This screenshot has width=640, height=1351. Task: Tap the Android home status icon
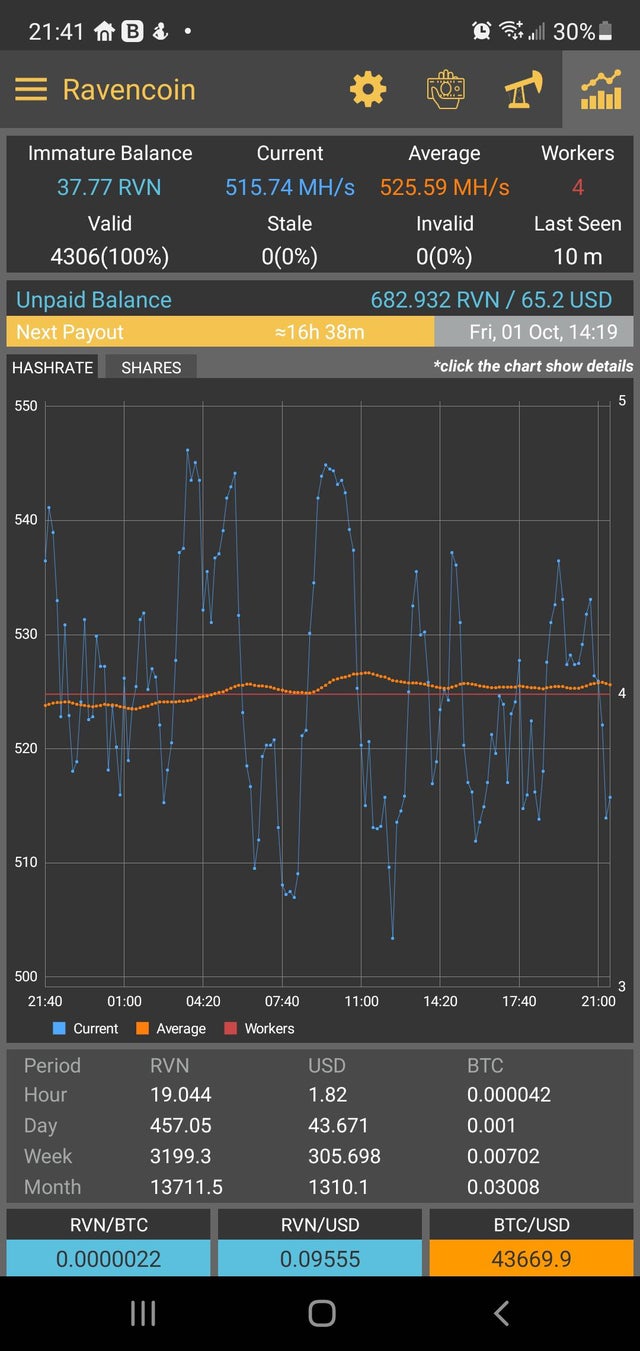click(104, 31)
